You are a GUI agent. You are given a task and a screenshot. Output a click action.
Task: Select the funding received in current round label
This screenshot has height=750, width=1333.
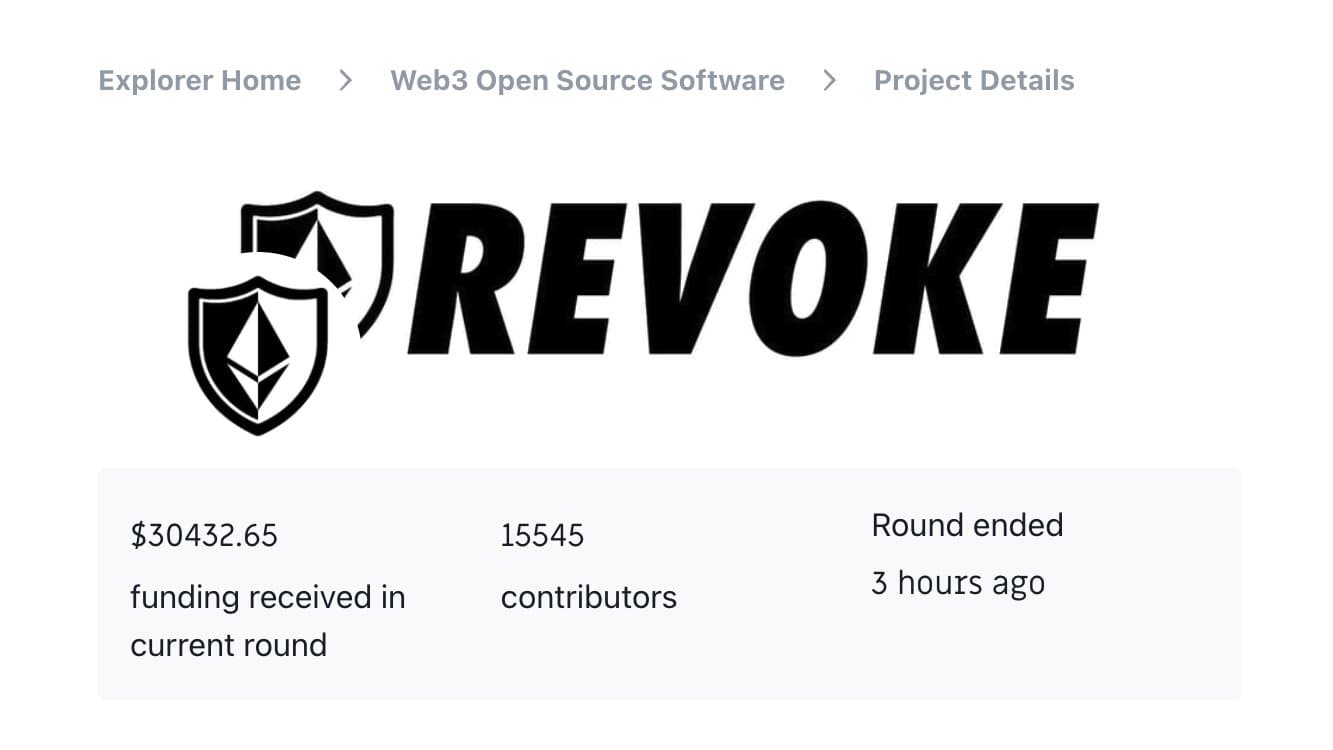pyautogui.click(x=267, y=620)
